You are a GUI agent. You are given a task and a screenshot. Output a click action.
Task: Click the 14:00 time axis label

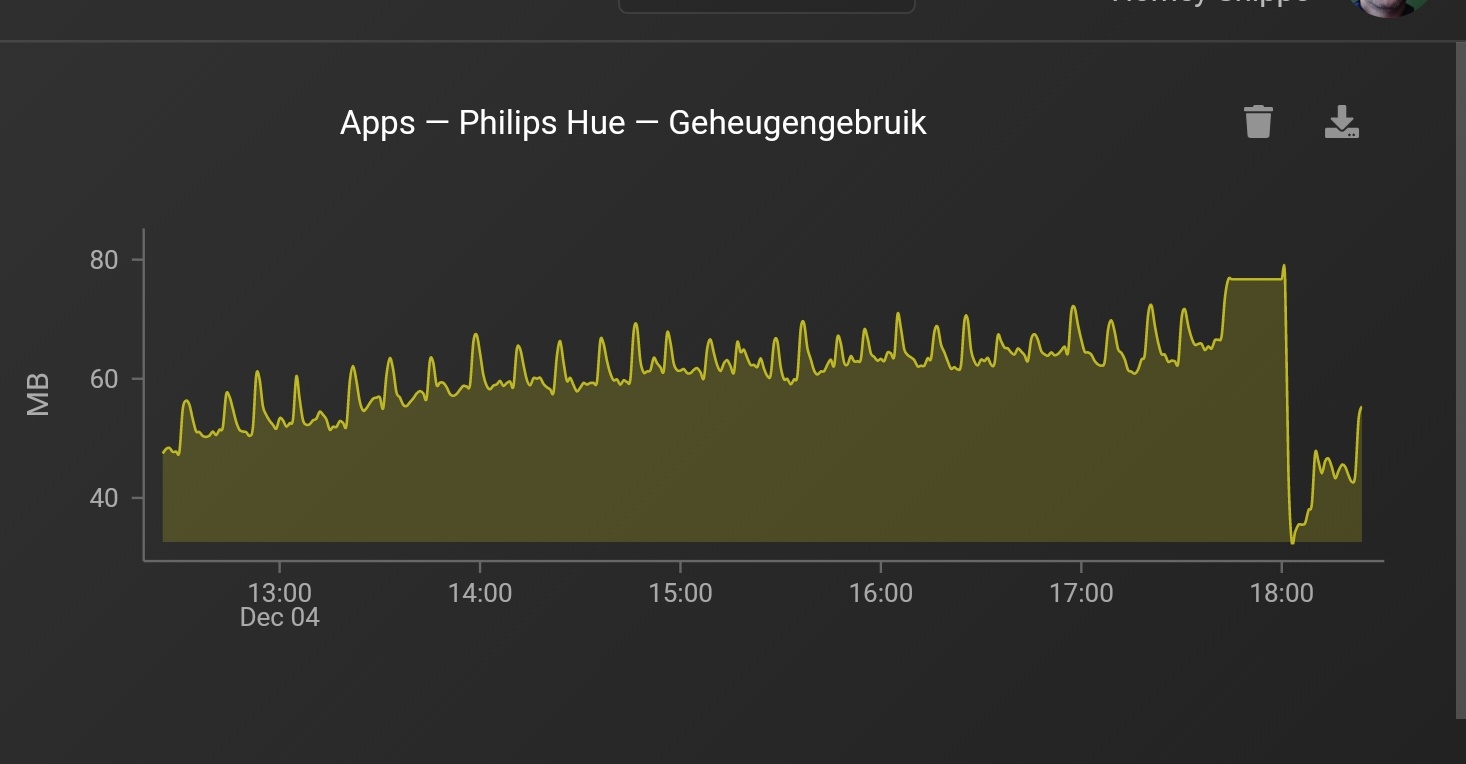click(480, 593)
